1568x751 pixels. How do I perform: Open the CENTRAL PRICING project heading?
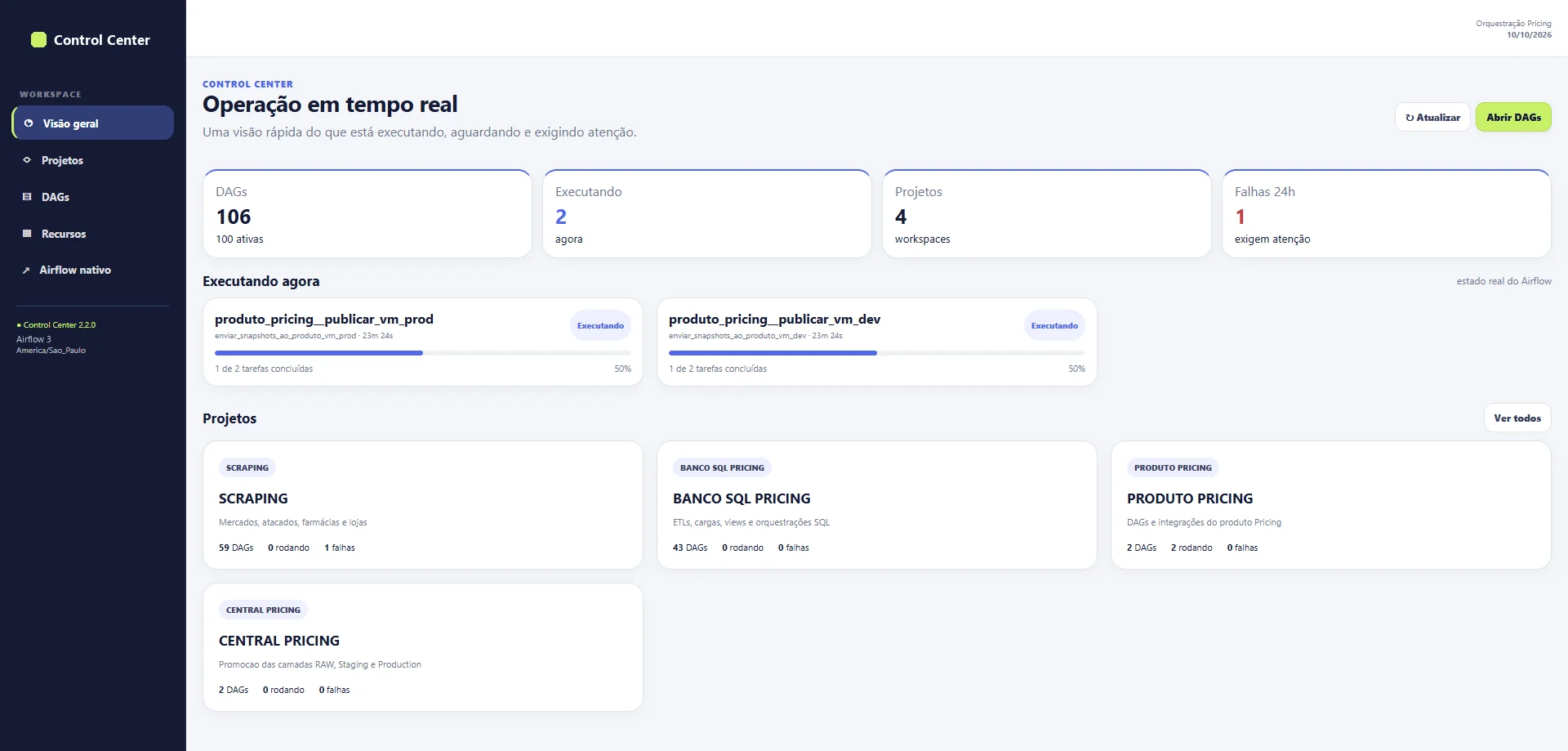[279, 641]
